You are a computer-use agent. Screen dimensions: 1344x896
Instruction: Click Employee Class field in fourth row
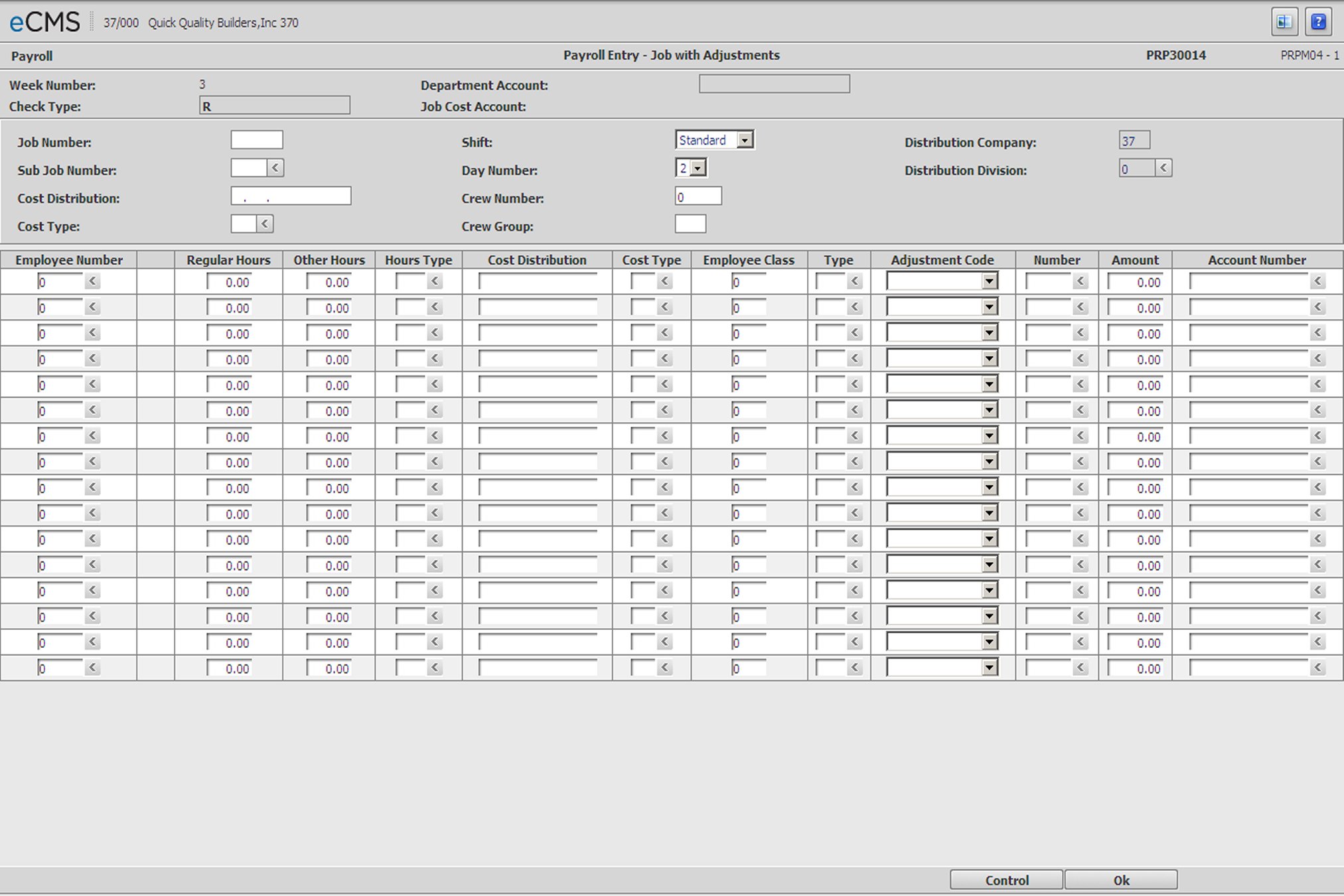(x=749, y=359)
